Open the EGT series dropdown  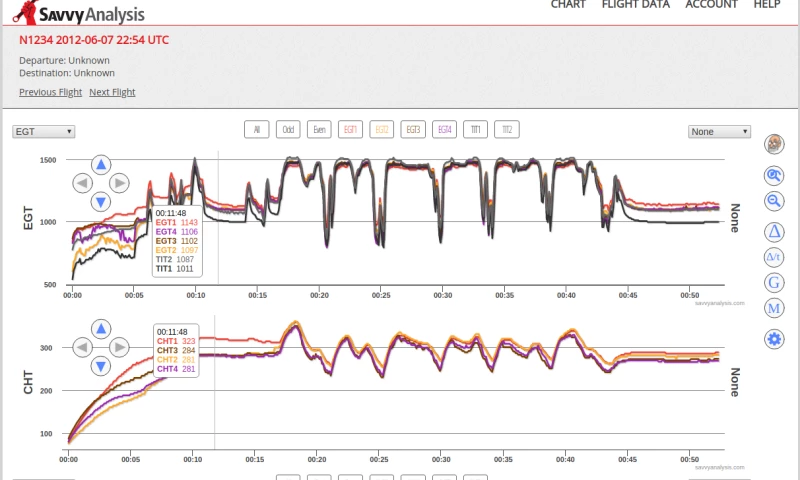point(43,131)
